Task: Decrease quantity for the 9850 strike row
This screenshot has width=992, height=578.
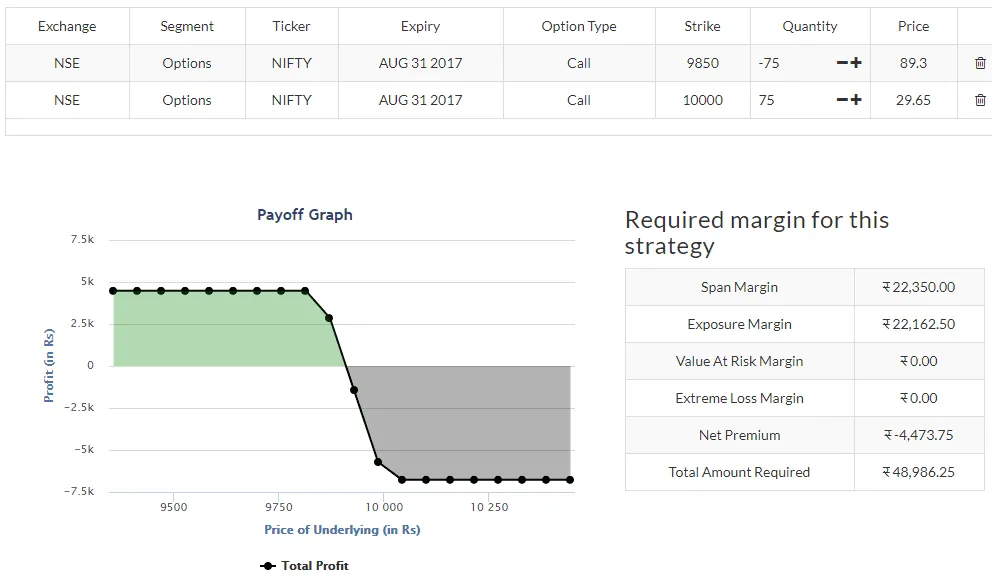Action: tap(842, 63)
